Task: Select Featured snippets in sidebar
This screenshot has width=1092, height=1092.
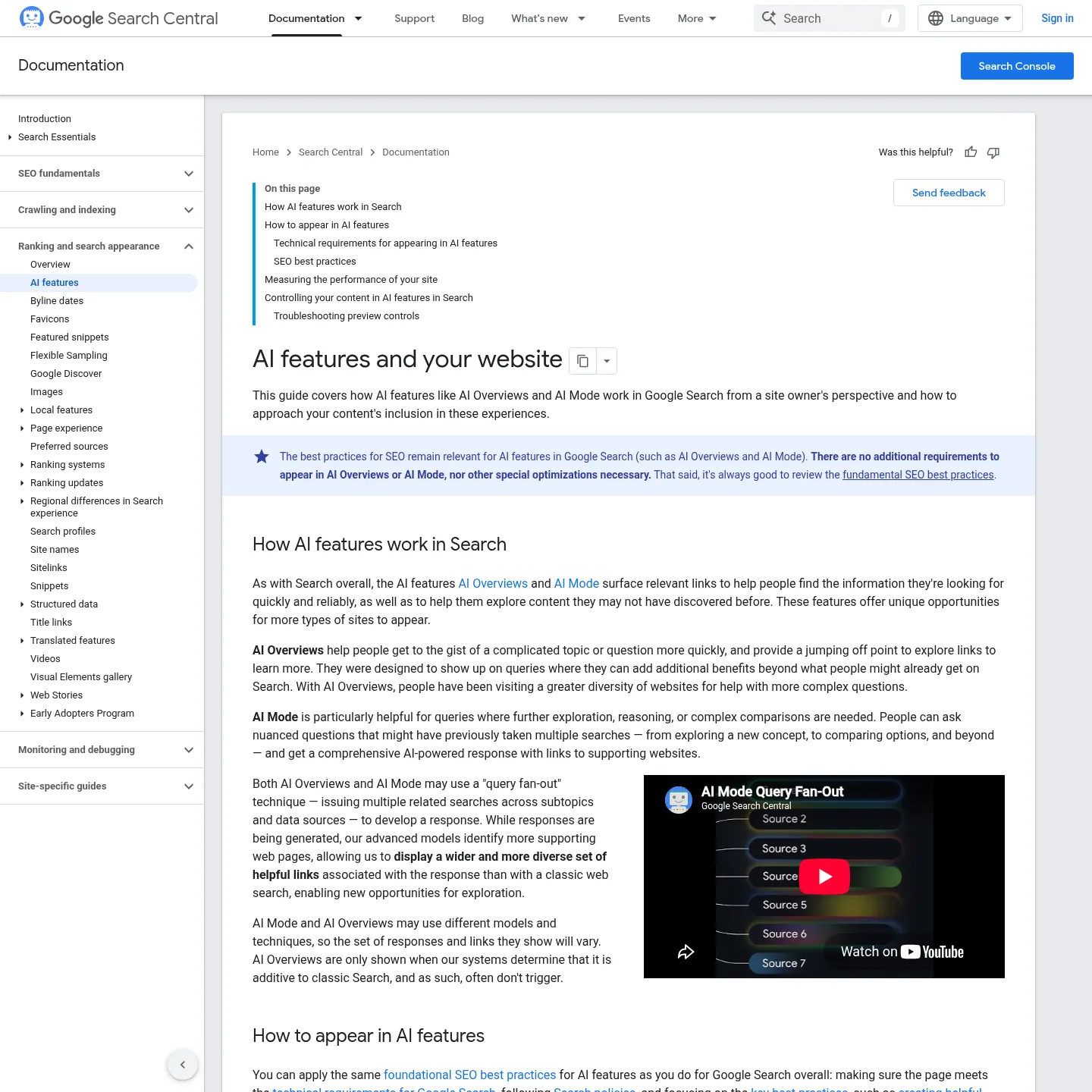Action: [x=70, y=337]
